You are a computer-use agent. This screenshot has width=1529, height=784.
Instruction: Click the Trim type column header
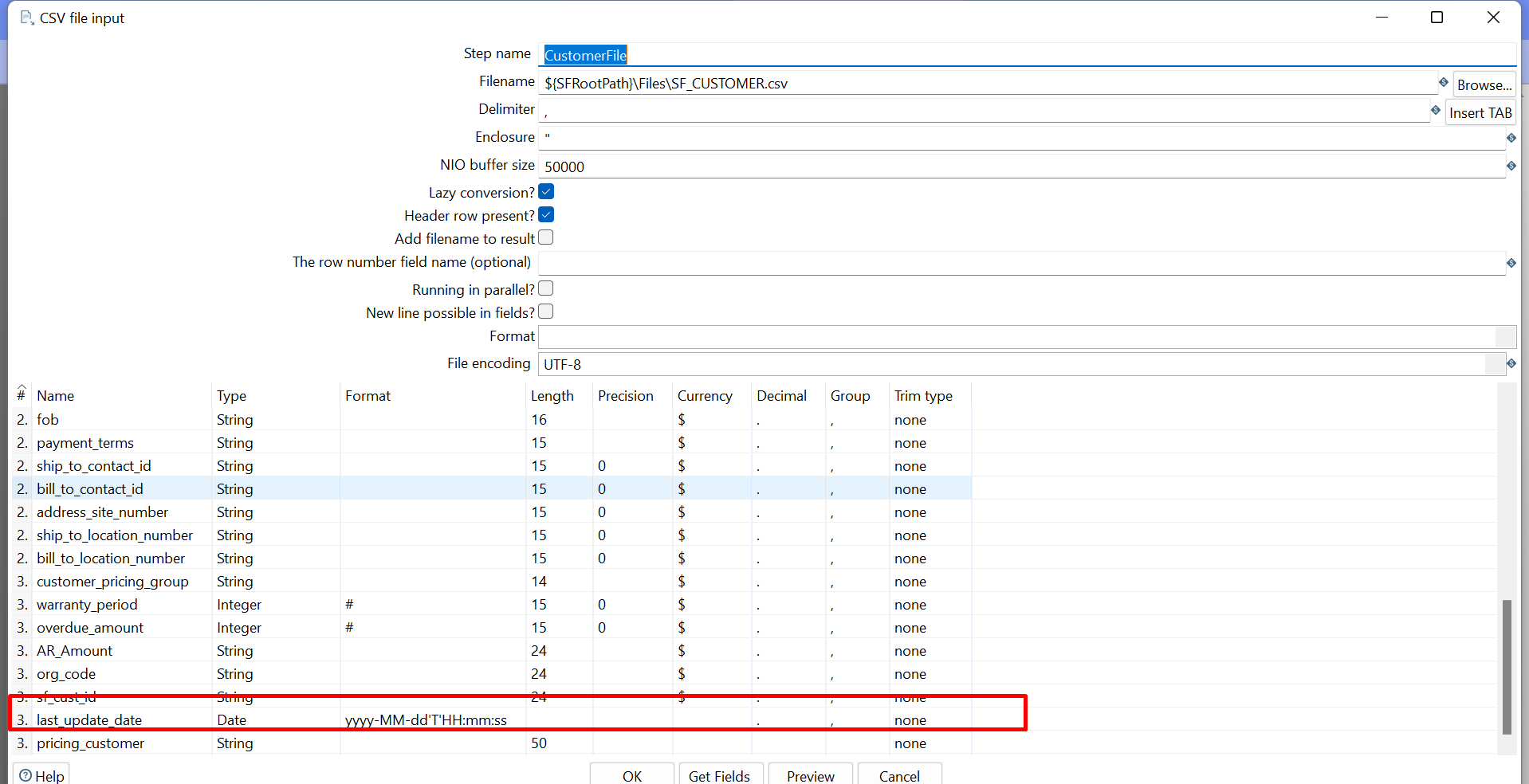[x=923, y=396]
